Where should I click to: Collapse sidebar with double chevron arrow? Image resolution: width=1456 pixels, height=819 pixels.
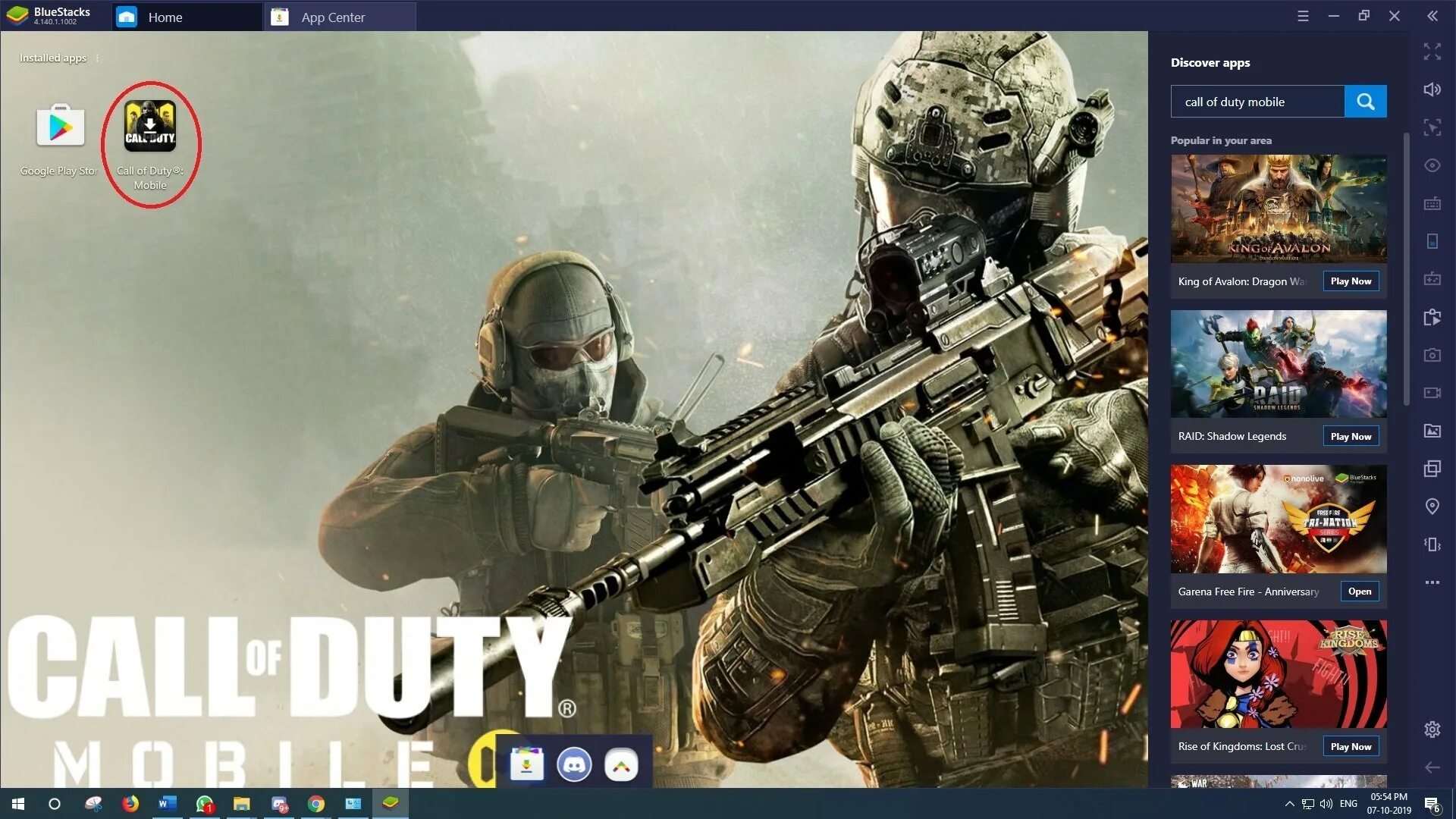pos(1432,16)
